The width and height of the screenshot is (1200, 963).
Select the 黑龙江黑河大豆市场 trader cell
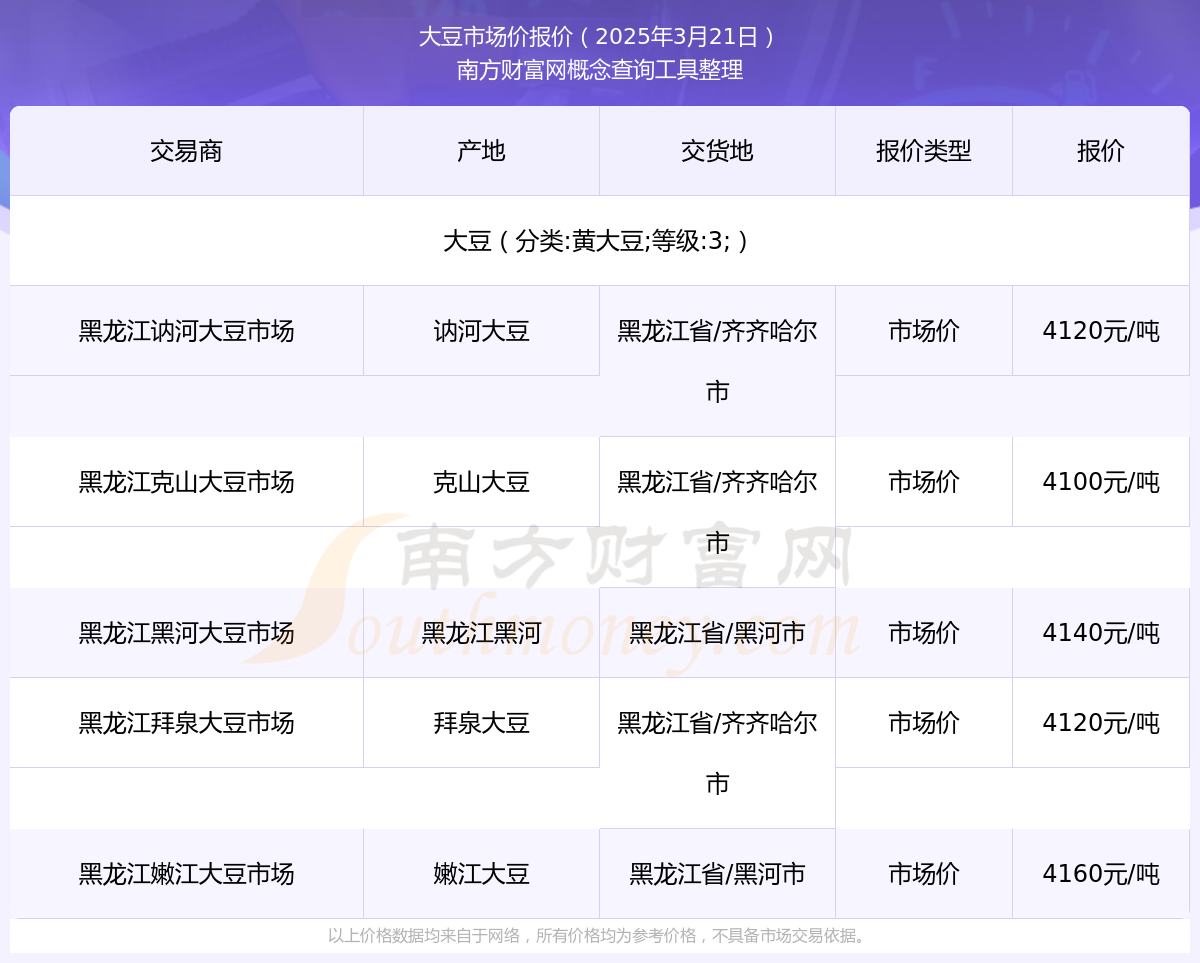[x=187, y=633]
